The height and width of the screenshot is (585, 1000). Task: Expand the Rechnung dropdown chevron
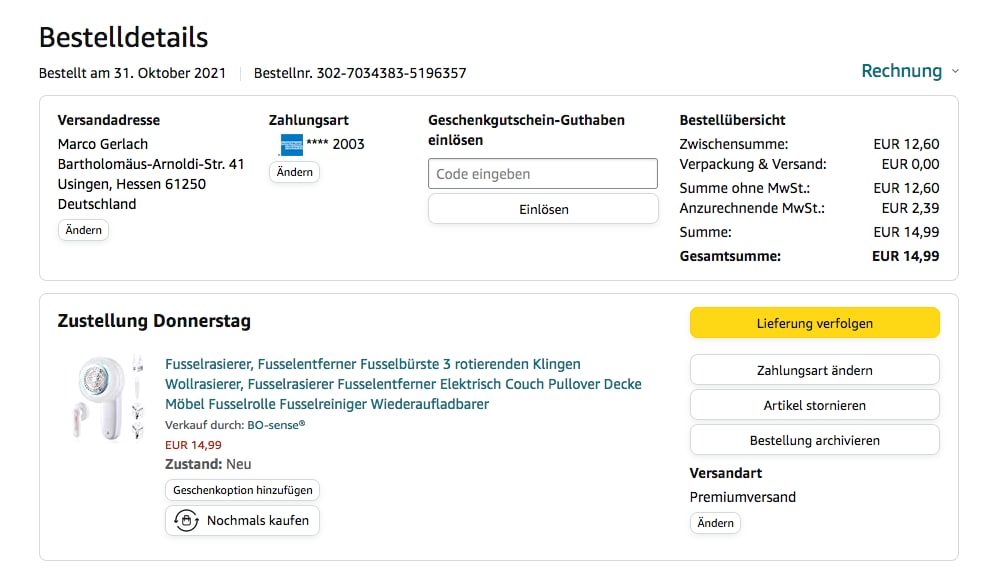point(955,71)
